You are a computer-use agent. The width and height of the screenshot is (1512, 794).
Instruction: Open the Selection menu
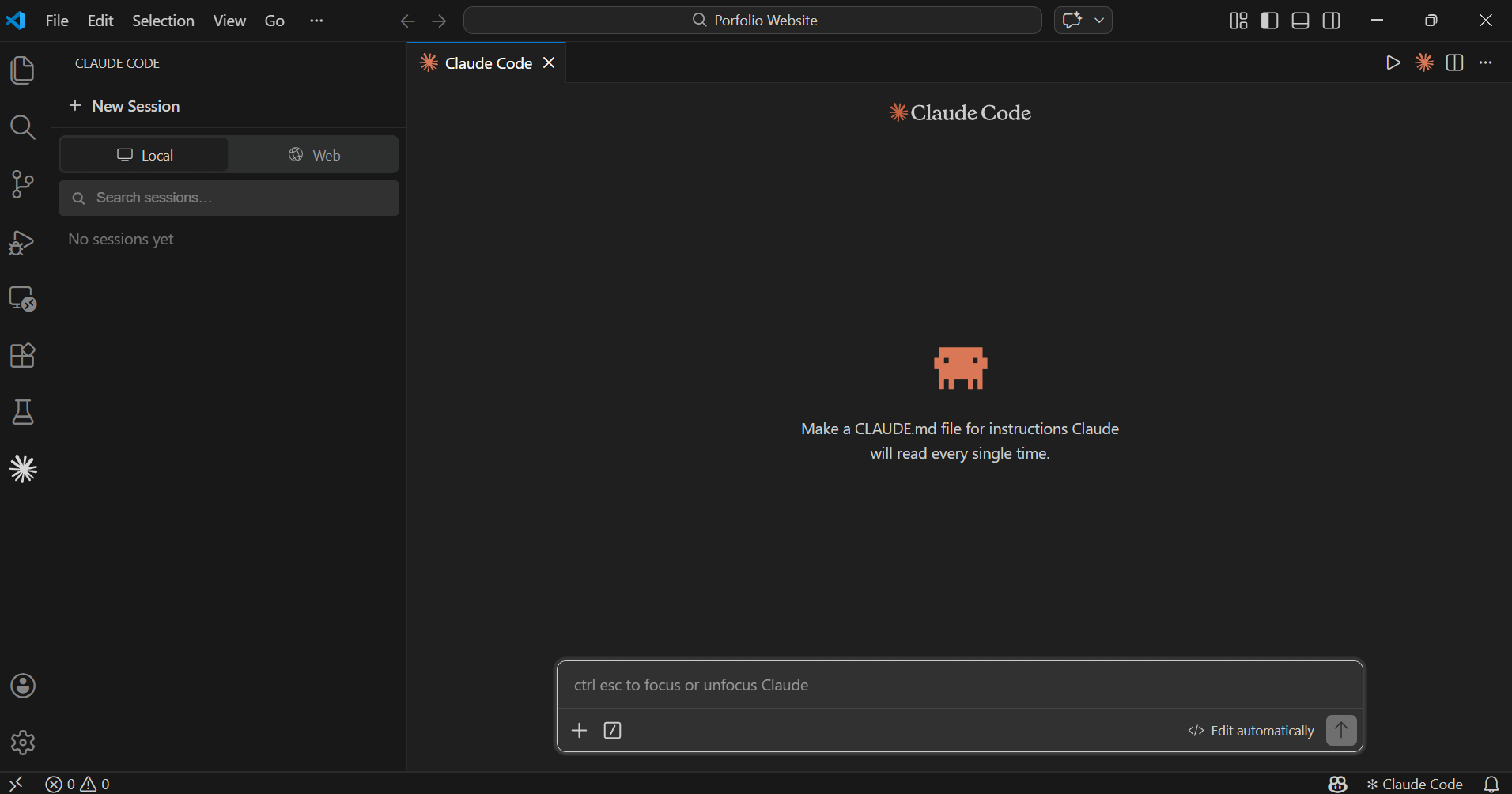coord(163,21)
